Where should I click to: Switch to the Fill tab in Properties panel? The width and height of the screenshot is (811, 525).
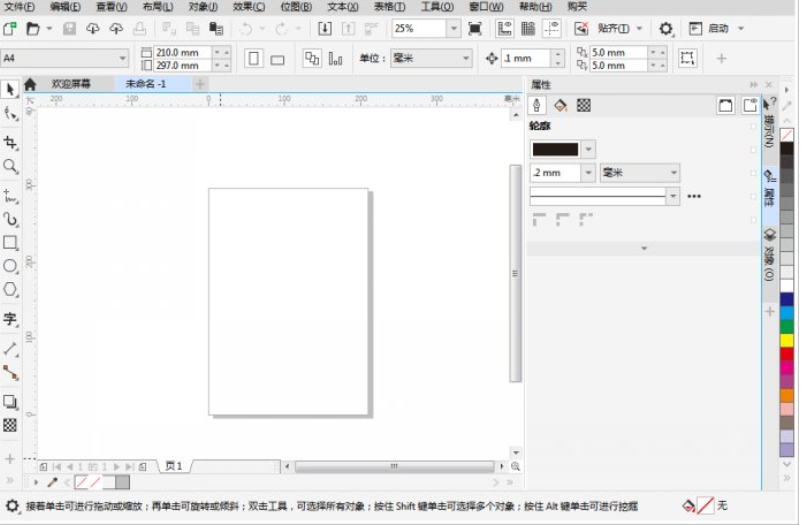coord(560,105)
